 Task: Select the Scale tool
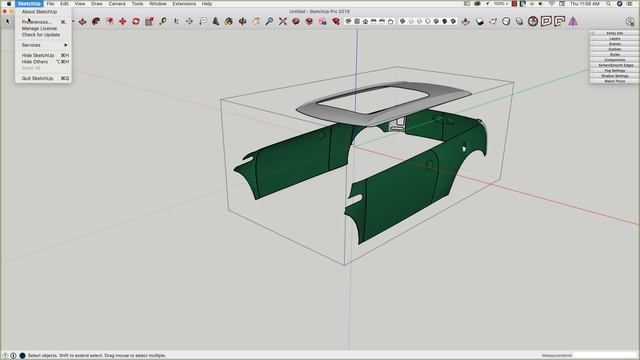[x=149, y=21]
